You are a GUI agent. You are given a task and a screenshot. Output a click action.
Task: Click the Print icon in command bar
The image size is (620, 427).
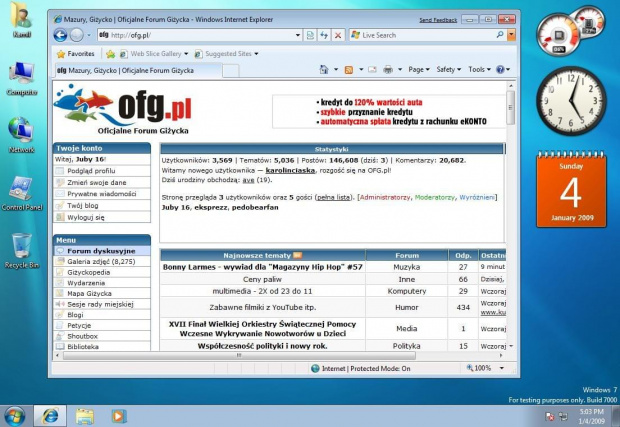coord(388,70)
